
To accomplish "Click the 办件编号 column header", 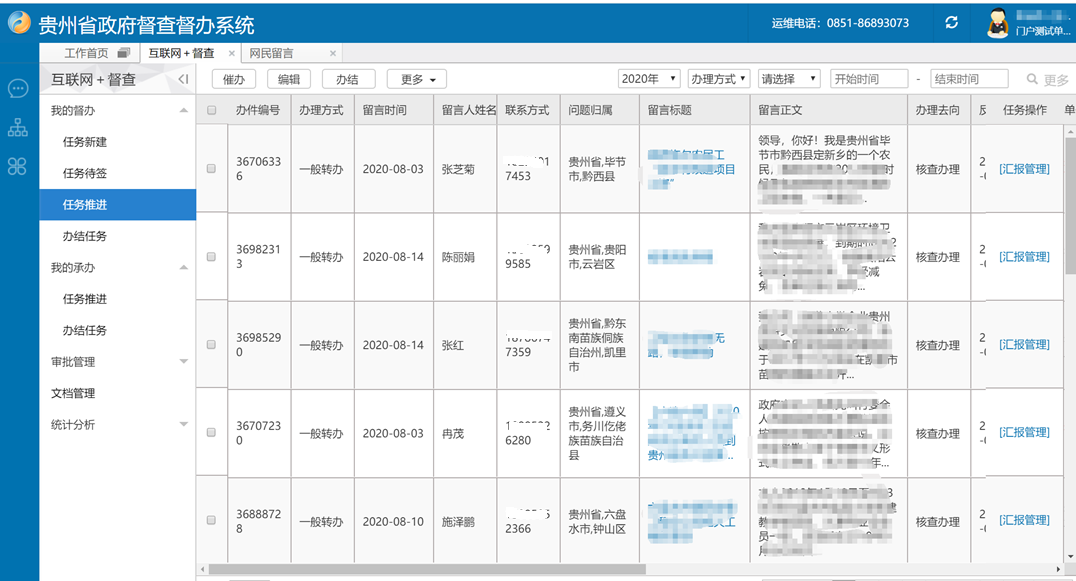I will point(259,110).
